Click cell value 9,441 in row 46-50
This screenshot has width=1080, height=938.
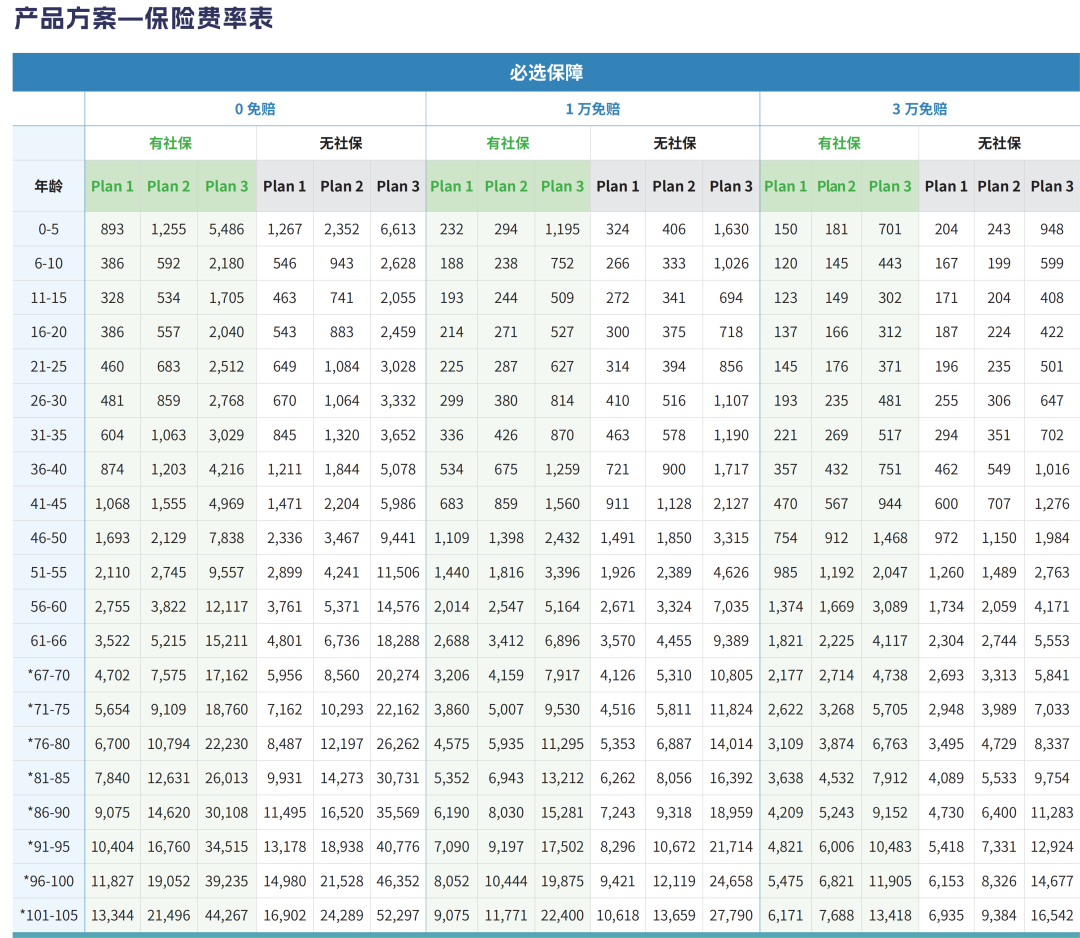click(x=398, y=538)
